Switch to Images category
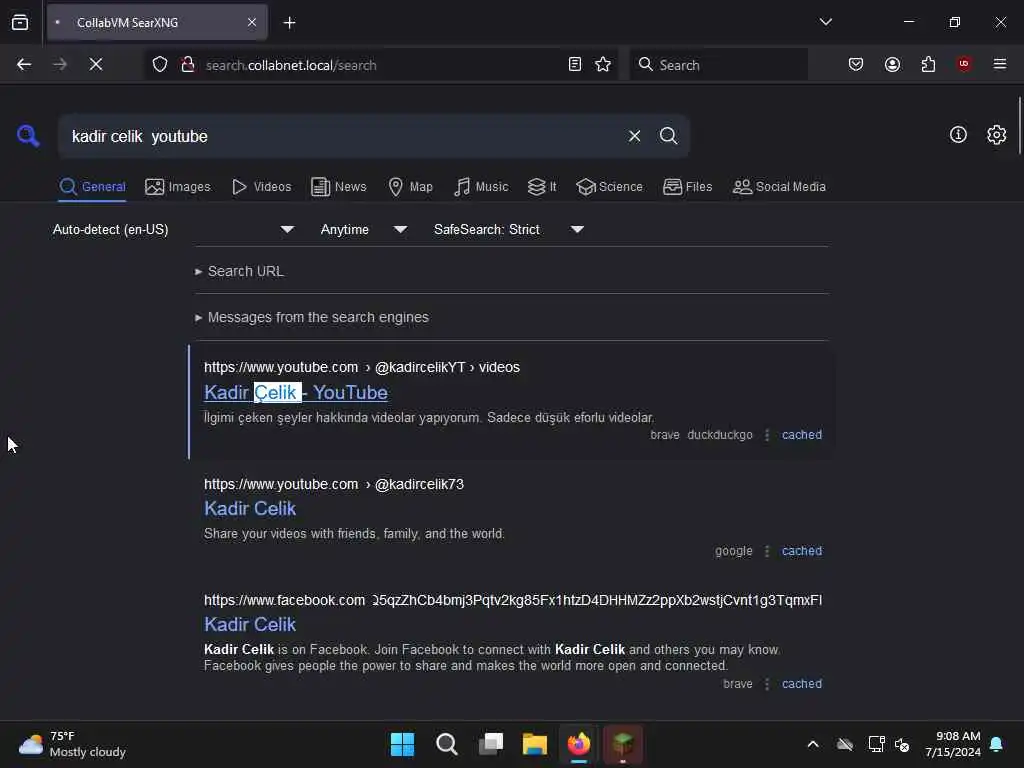Screen dimensions: 1024x768 pyautogui.click(x=178, y=187)
